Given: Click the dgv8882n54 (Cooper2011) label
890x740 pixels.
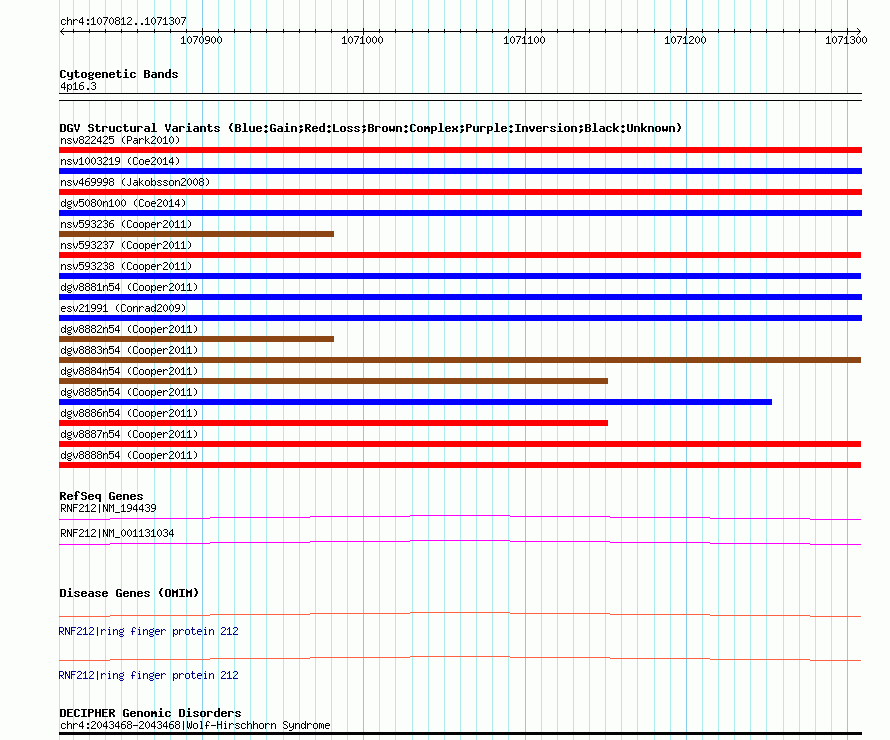Looking at the screenshot, I should tap(129, 329).
